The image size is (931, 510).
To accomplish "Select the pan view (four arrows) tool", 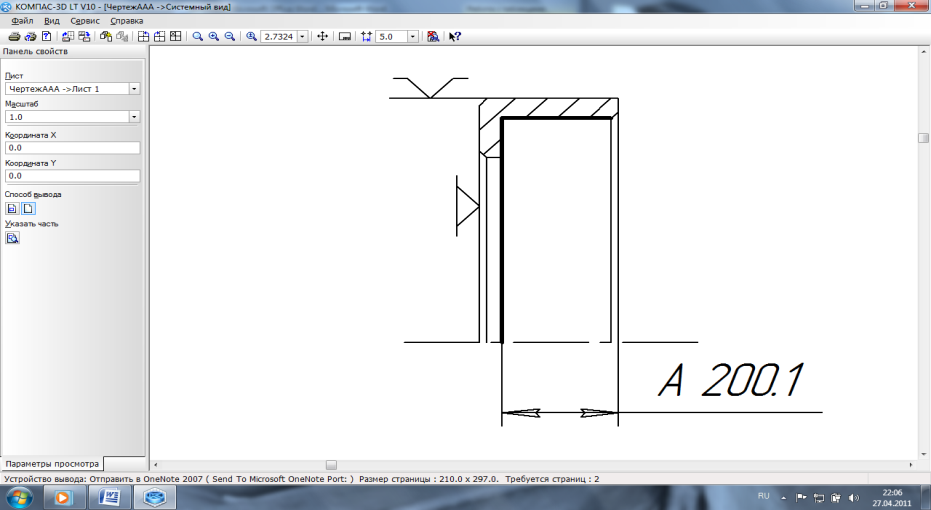I will (322, 37).
